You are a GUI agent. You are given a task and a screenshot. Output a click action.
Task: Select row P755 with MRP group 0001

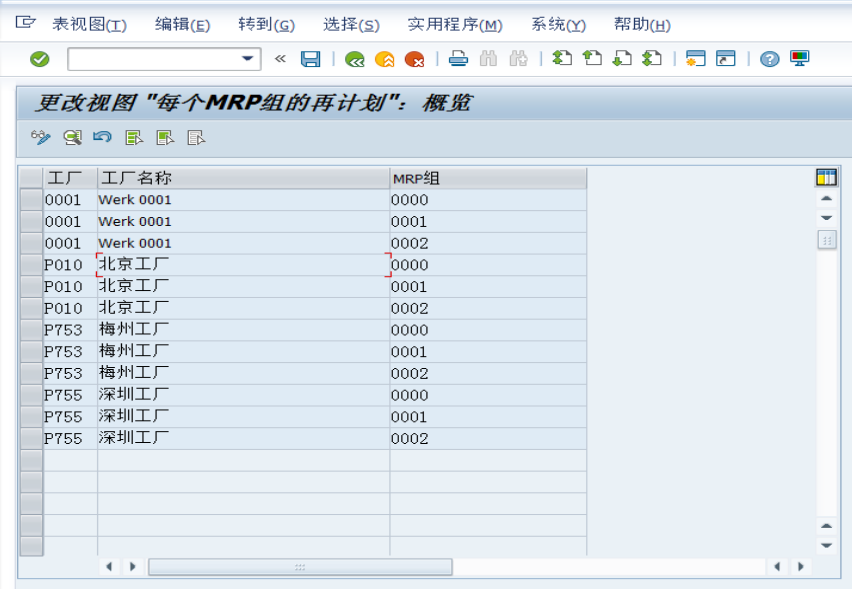pos(31,417)
